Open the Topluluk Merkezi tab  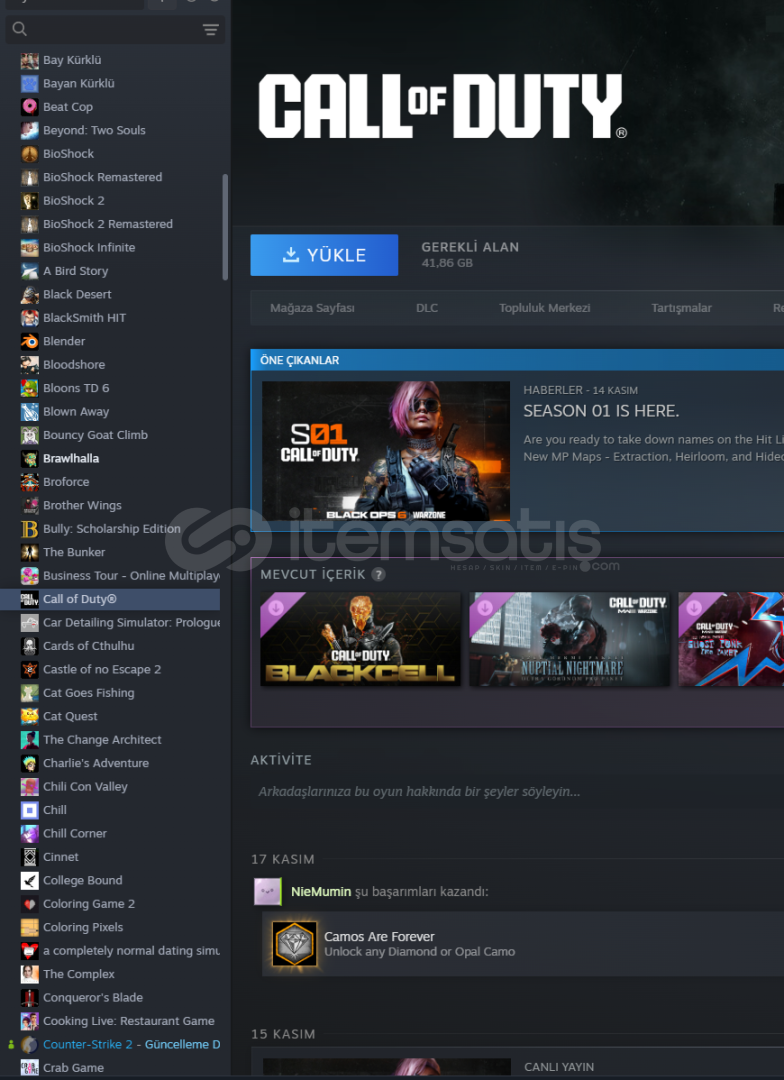(544, 308)
